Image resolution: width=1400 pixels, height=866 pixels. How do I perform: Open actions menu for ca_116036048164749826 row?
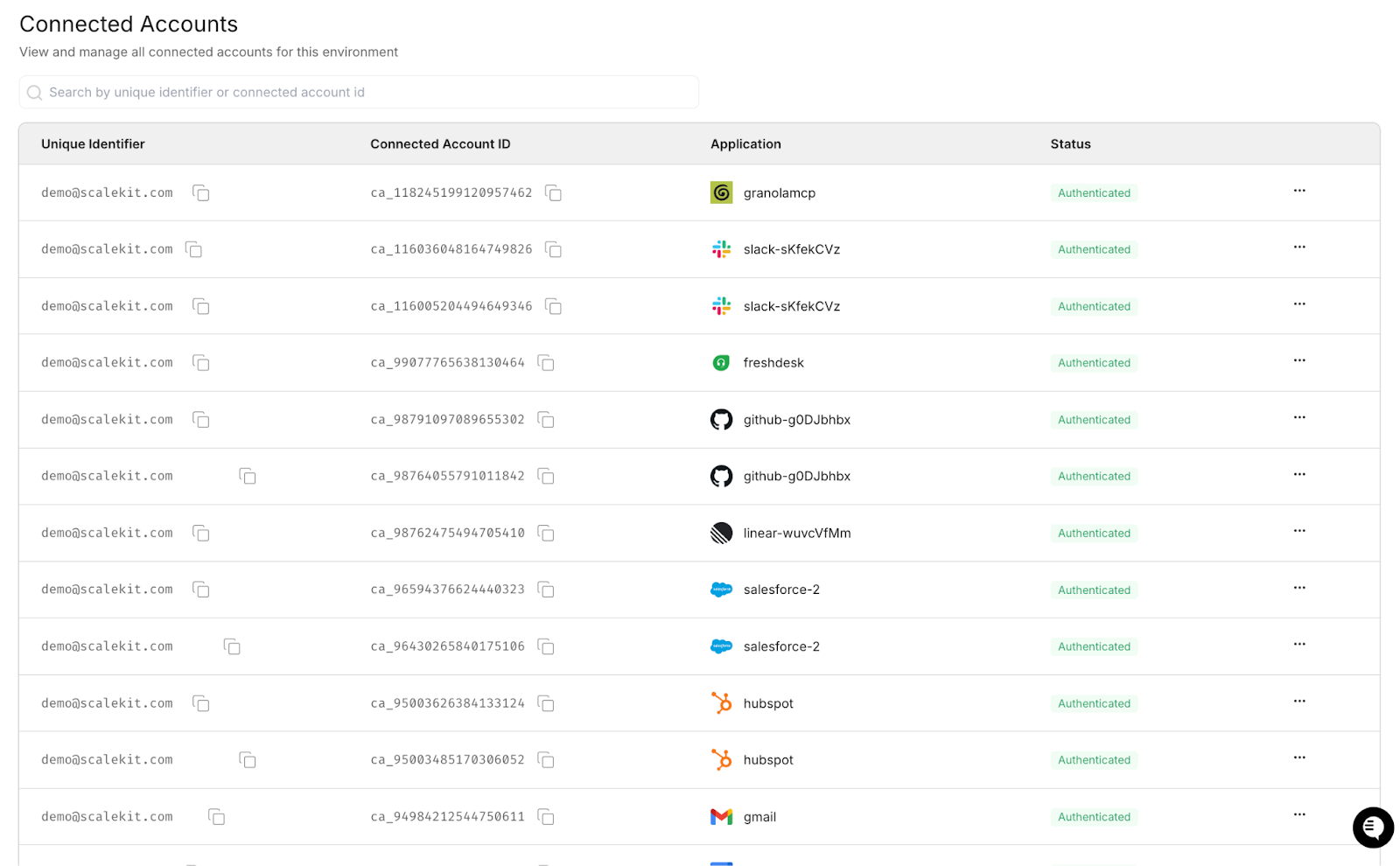[1299, 248]
